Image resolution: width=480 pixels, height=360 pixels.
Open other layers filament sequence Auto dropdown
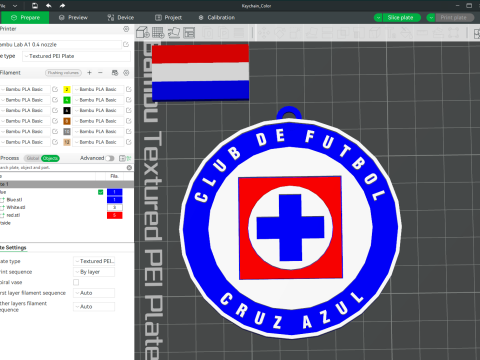click(94, 306)
